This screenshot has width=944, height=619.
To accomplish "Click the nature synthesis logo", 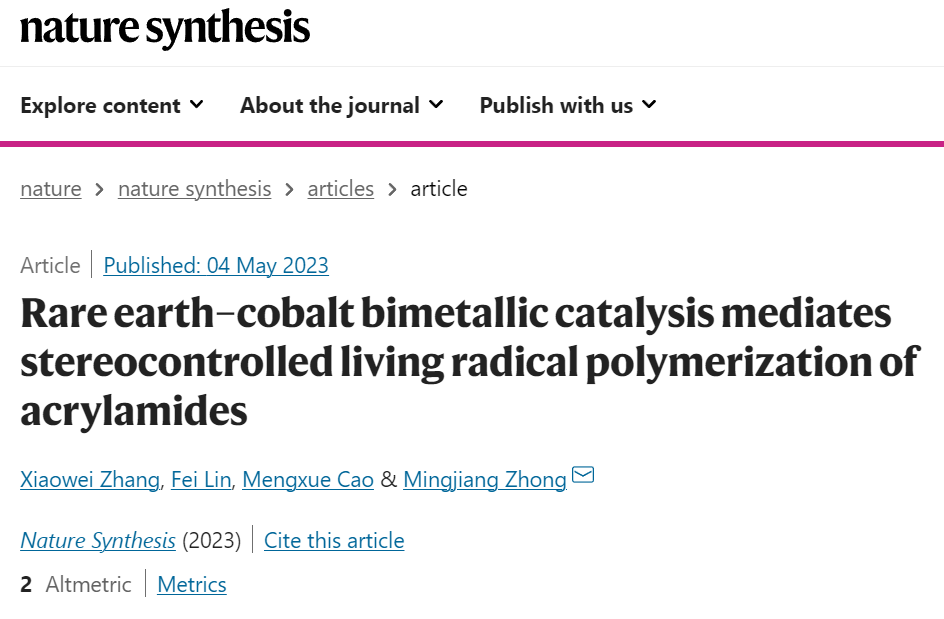I will [165, 28].
